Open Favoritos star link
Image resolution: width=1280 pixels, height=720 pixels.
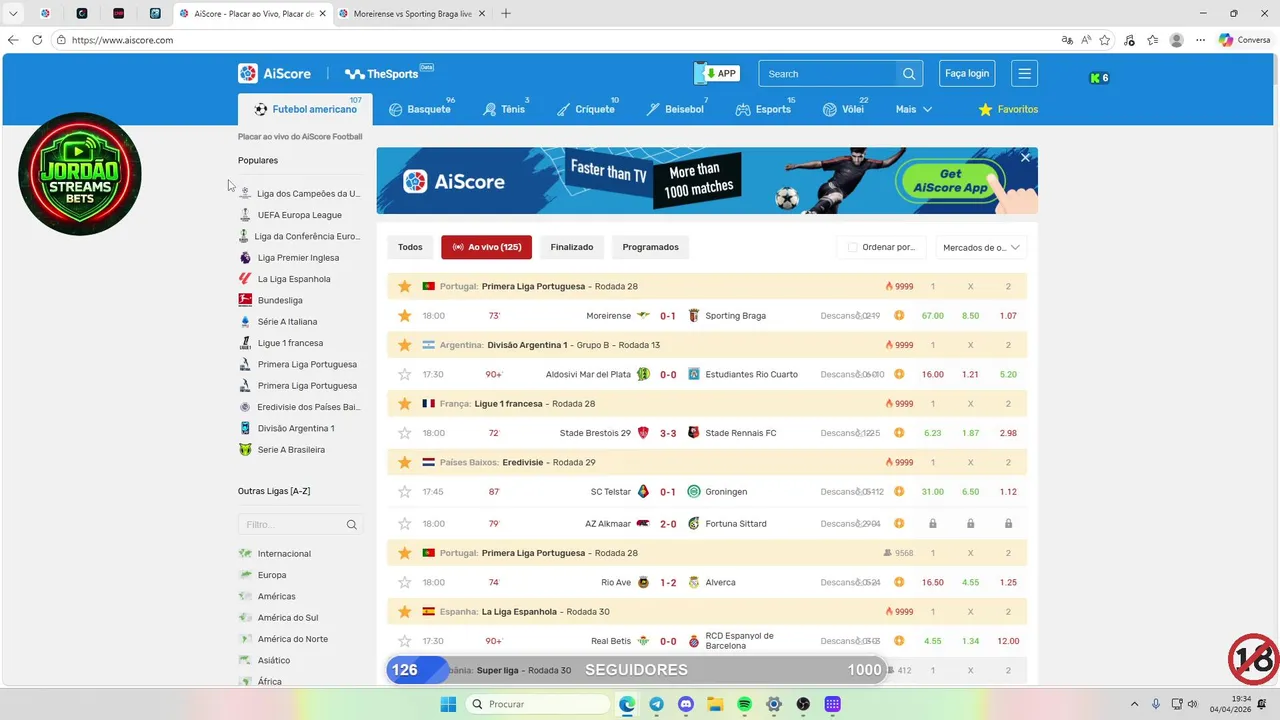pos(1008,109)
